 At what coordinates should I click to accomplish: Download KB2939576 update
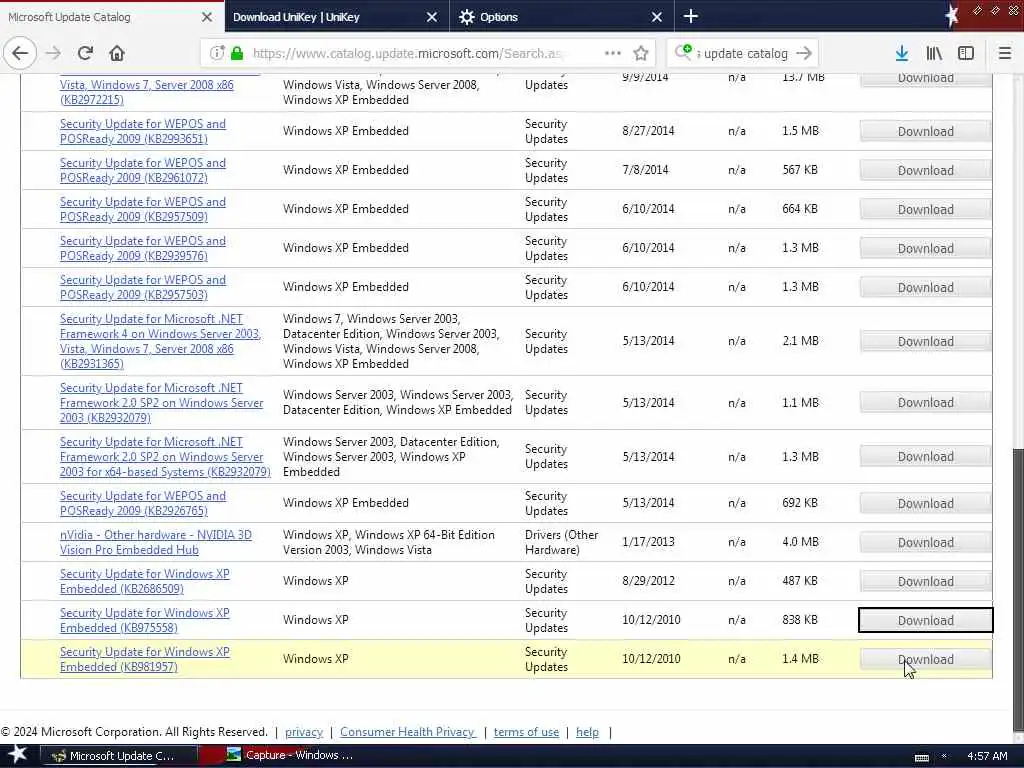coord(925,249)
